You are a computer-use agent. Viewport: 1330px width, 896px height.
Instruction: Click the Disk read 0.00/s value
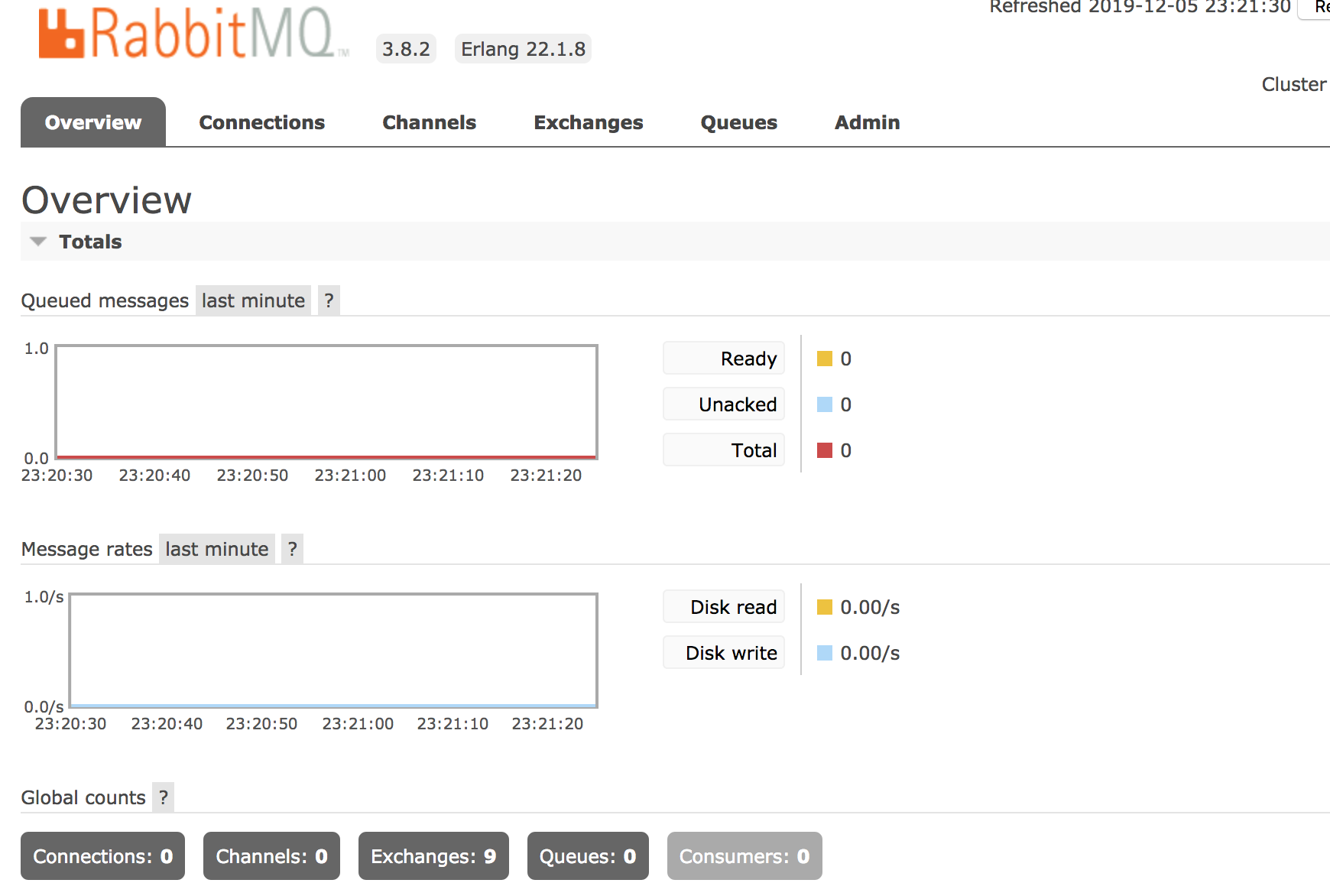(870, 607)
